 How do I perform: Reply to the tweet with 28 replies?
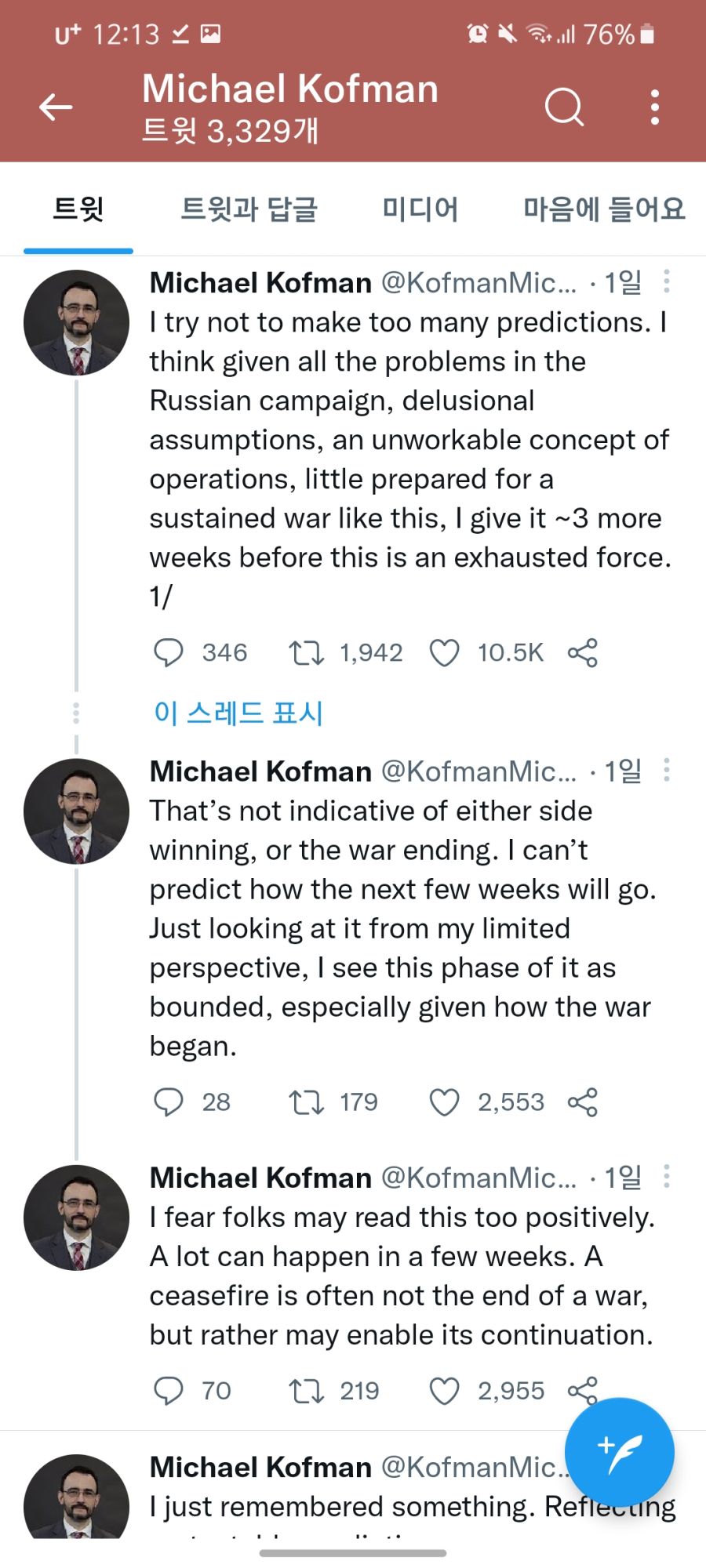168,1102
